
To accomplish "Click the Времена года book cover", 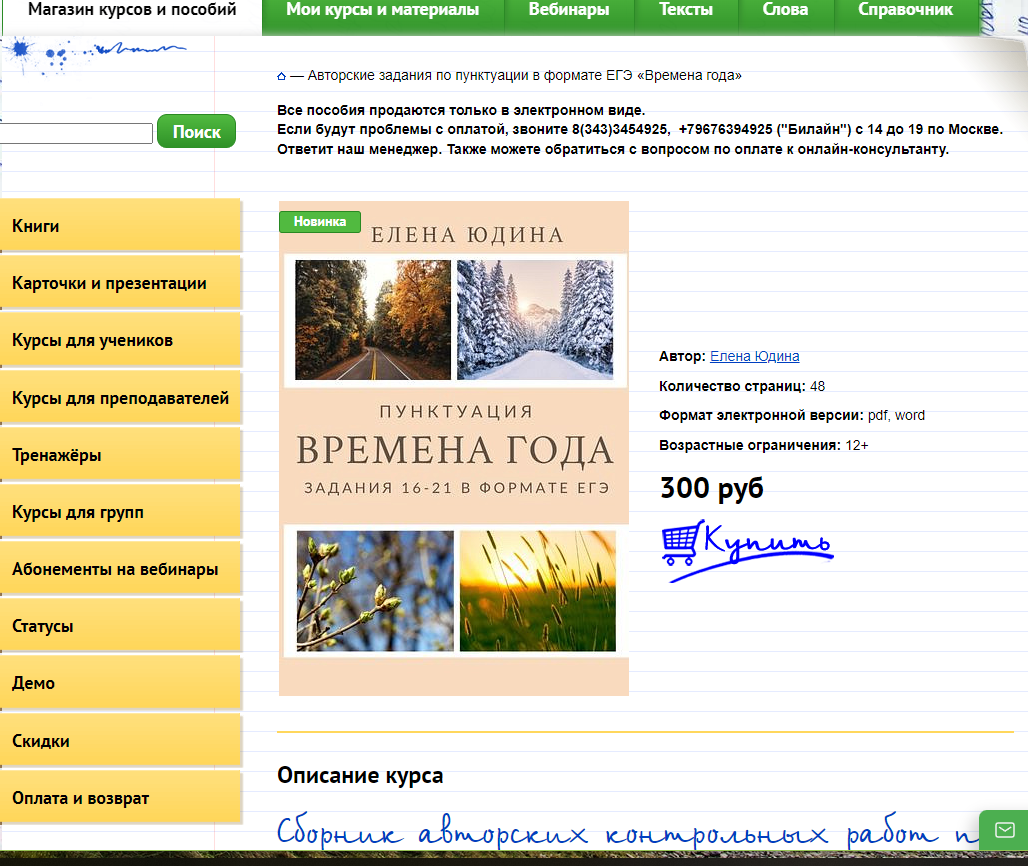I will tap(454, 448).
